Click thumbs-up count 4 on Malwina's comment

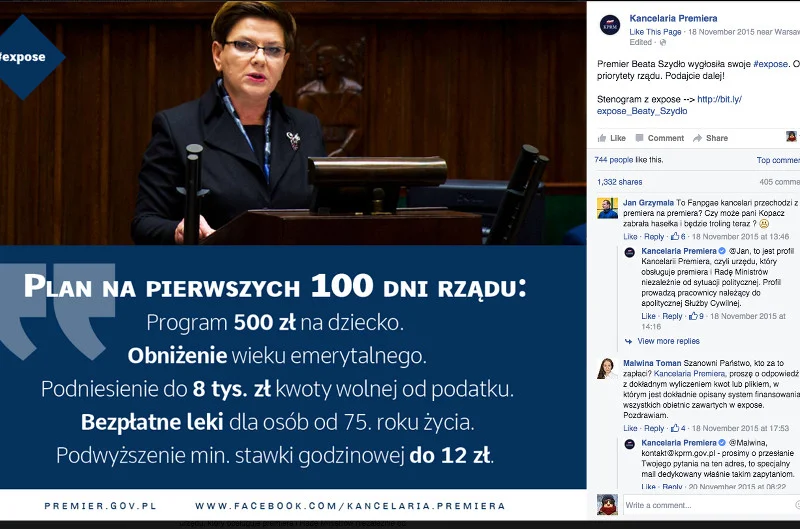click(x=679, y=429)
